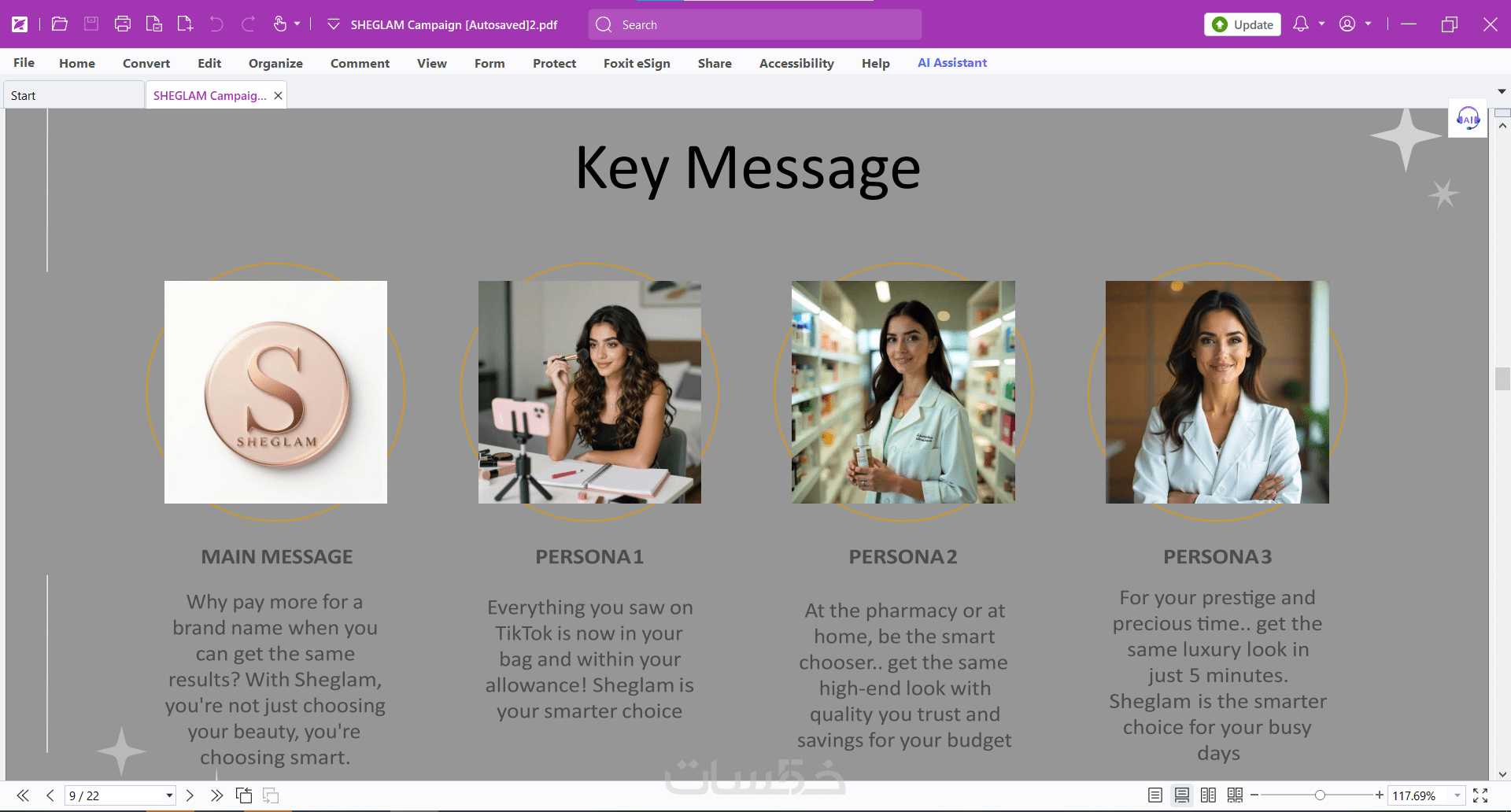This screenshot has width=1511, height=812.
Task: Launch the floating AI assistant icon
Action: pyautogui.click(x=1468, y=119)
